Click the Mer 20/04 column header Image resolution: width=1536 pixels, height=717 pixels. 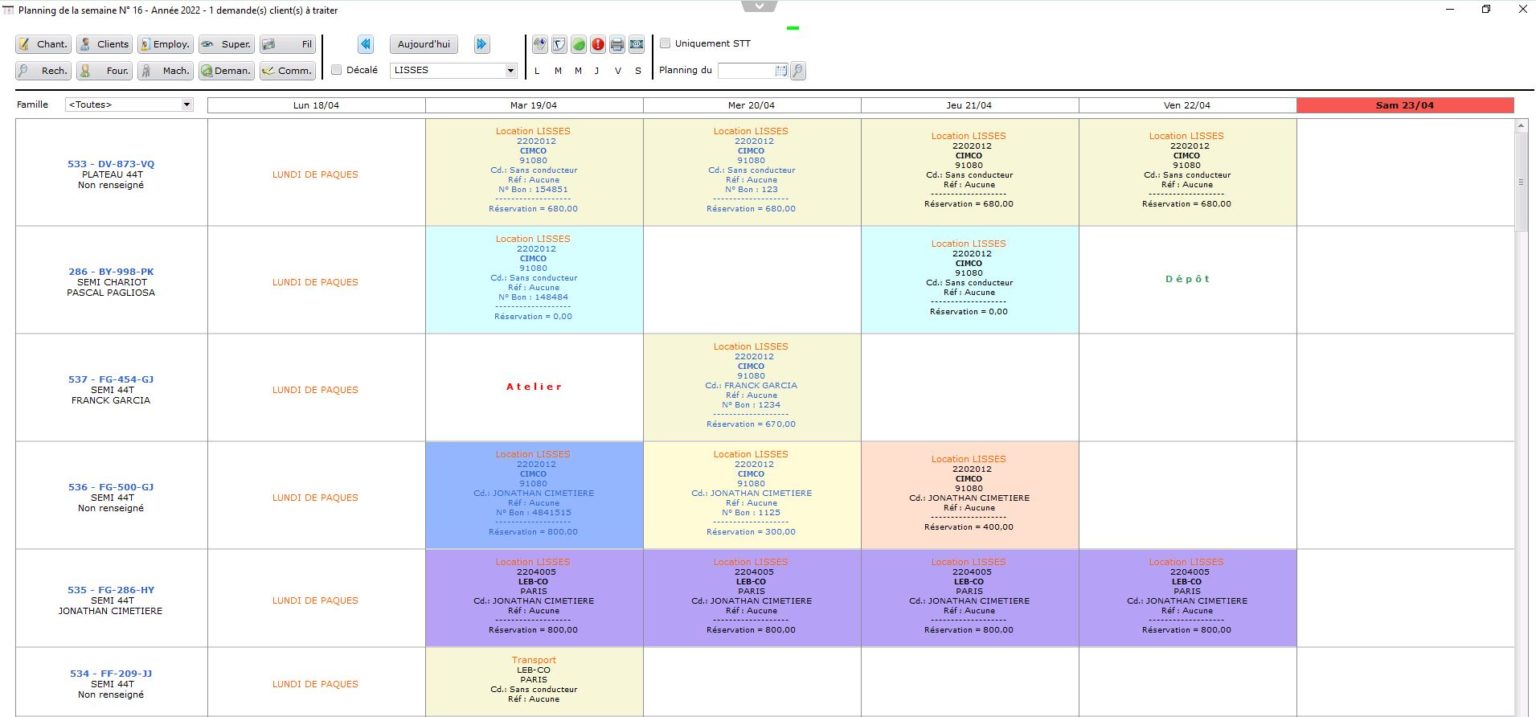[x=751, y=104]
